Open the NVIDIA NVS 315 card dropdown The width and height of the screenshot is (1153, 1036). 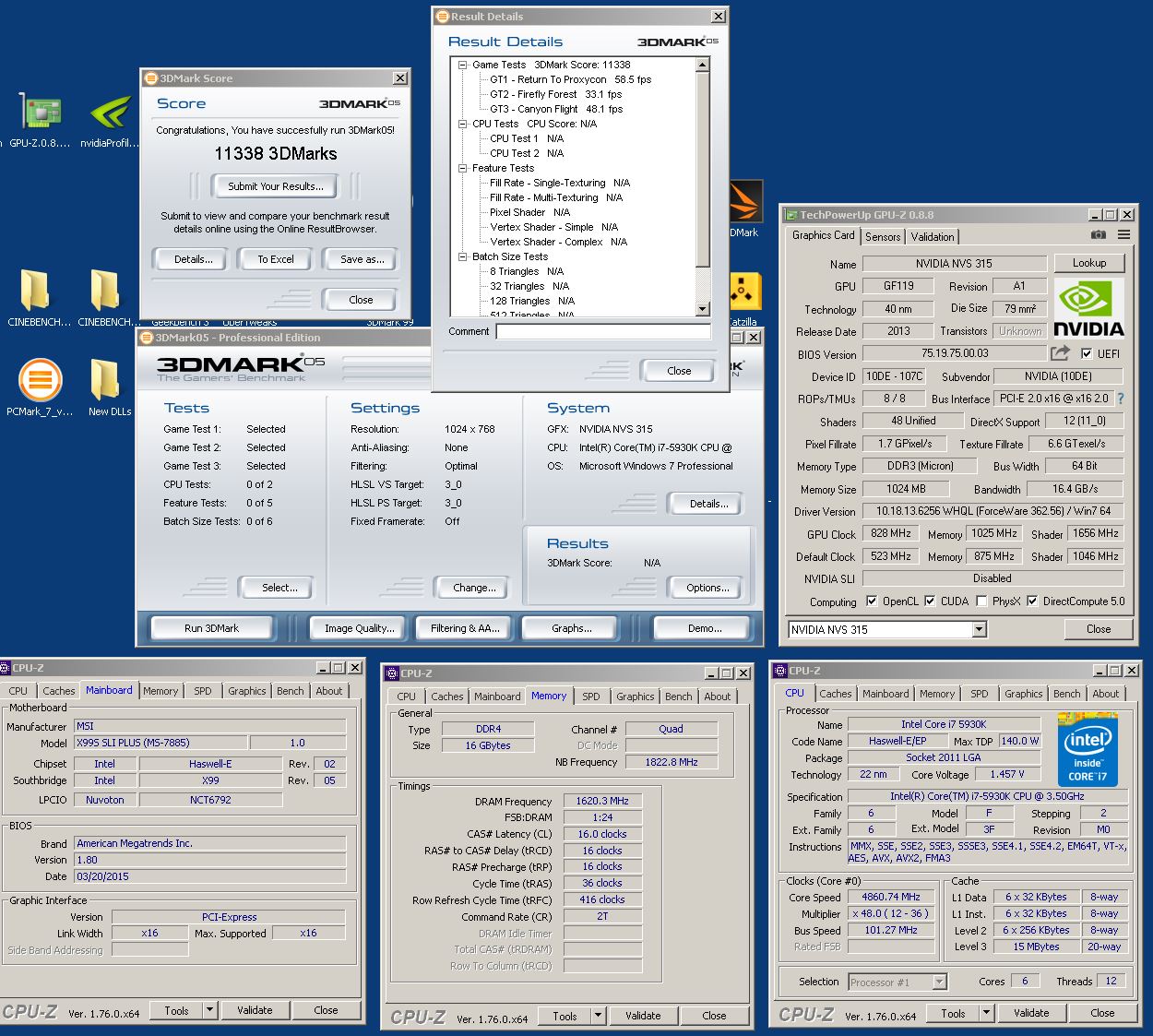click(x=980, y=629)
